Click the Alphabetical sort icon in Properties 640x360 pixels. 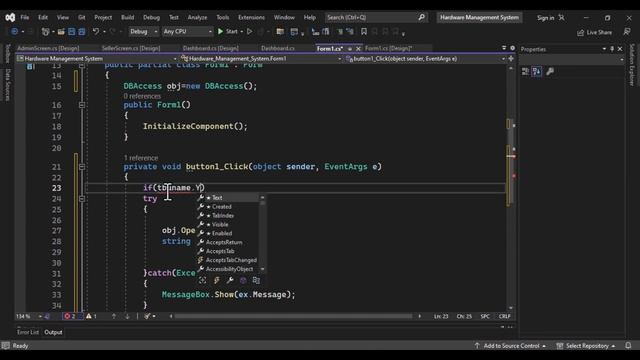(x=537, y=71)
